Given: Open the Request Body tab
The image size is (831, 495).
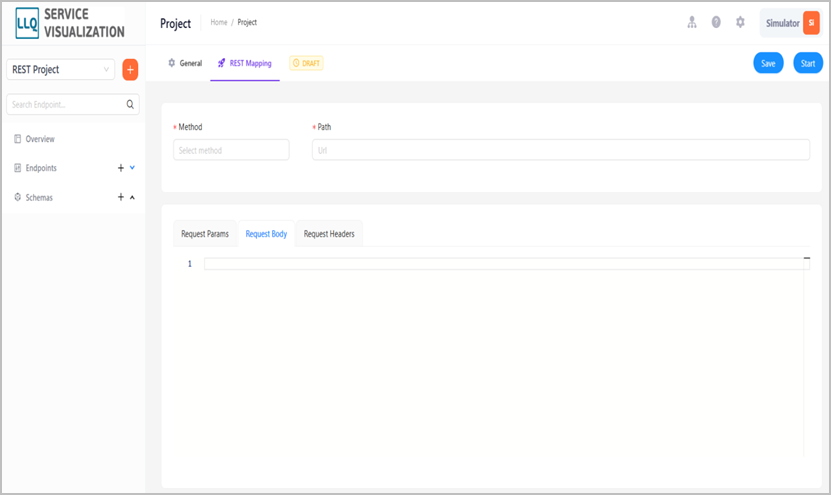Looking at the screenshot, I should tap(266, 234).
